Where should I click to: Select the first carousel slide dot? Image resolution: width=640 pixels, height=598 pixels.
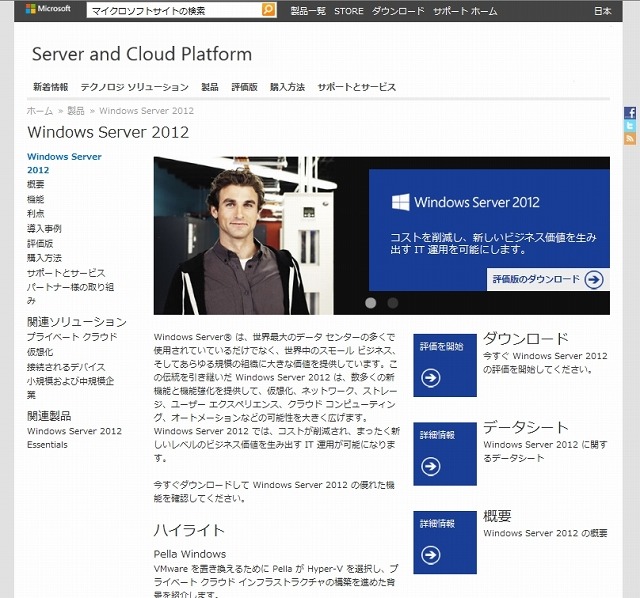371,302
